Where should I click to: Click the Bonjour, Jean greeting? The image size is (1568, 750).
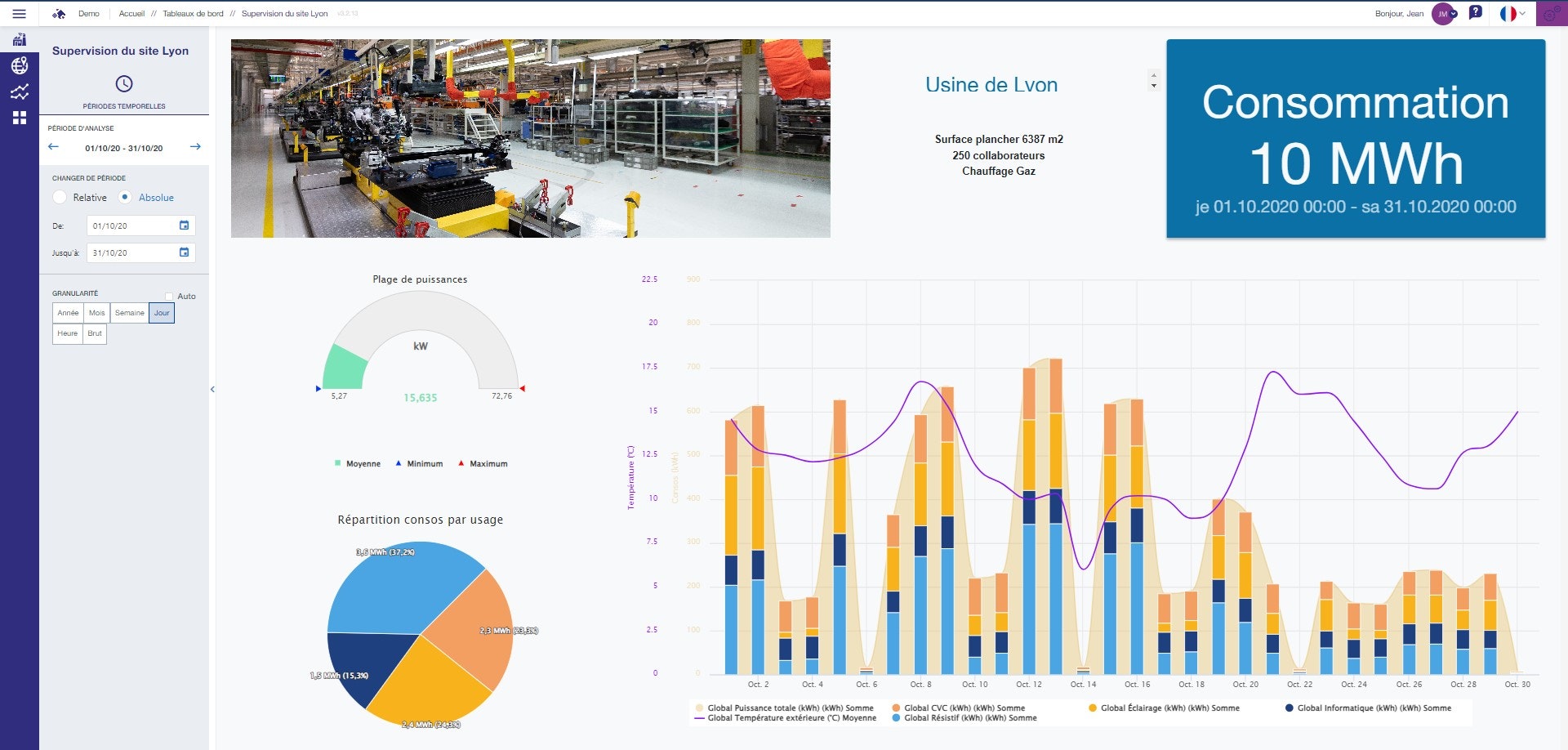(1399, 14)
